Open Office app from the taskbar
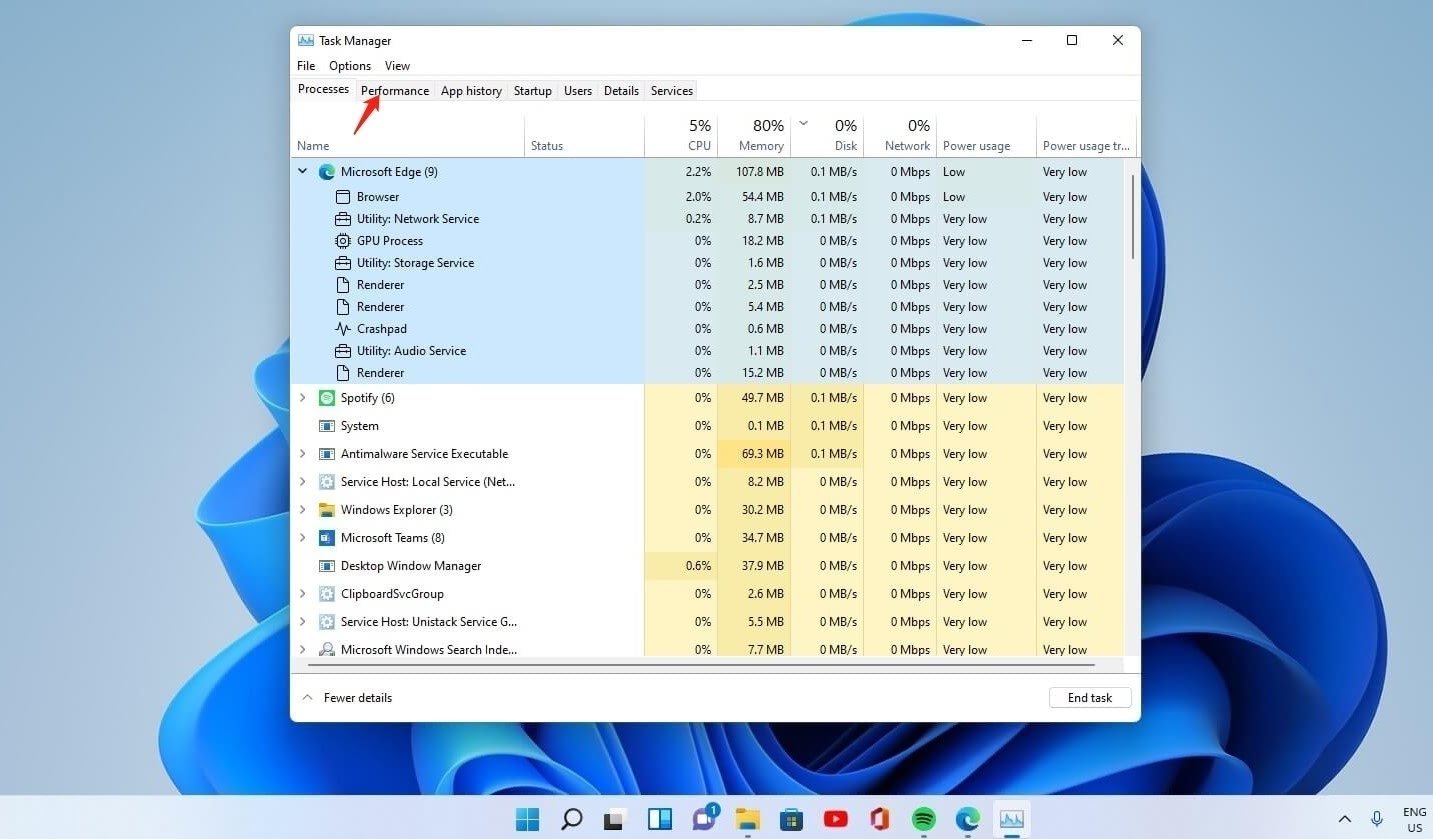 click(x=880, y=819)
